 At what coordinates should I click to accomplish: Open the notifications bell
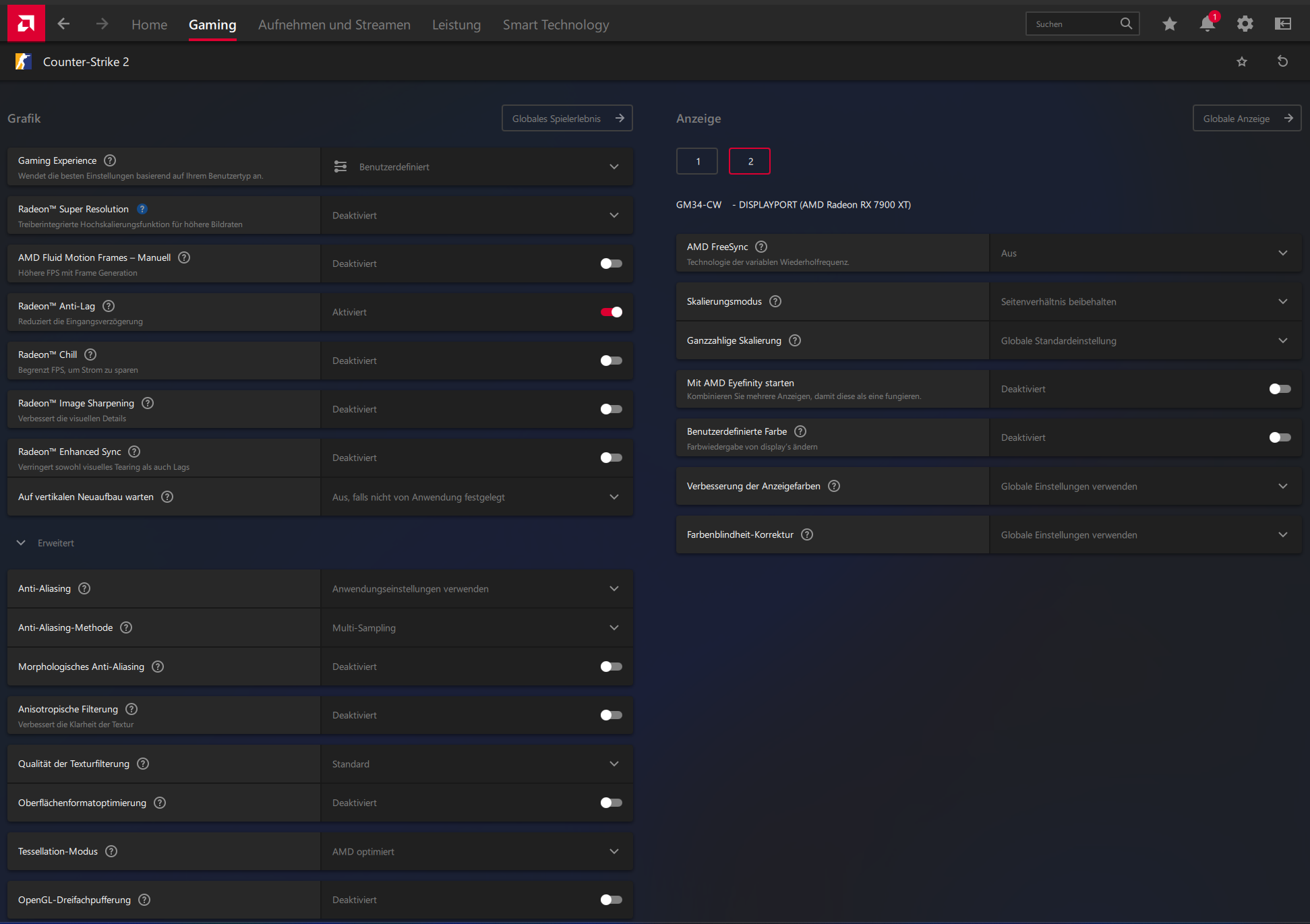click(x=1207, y=24)
